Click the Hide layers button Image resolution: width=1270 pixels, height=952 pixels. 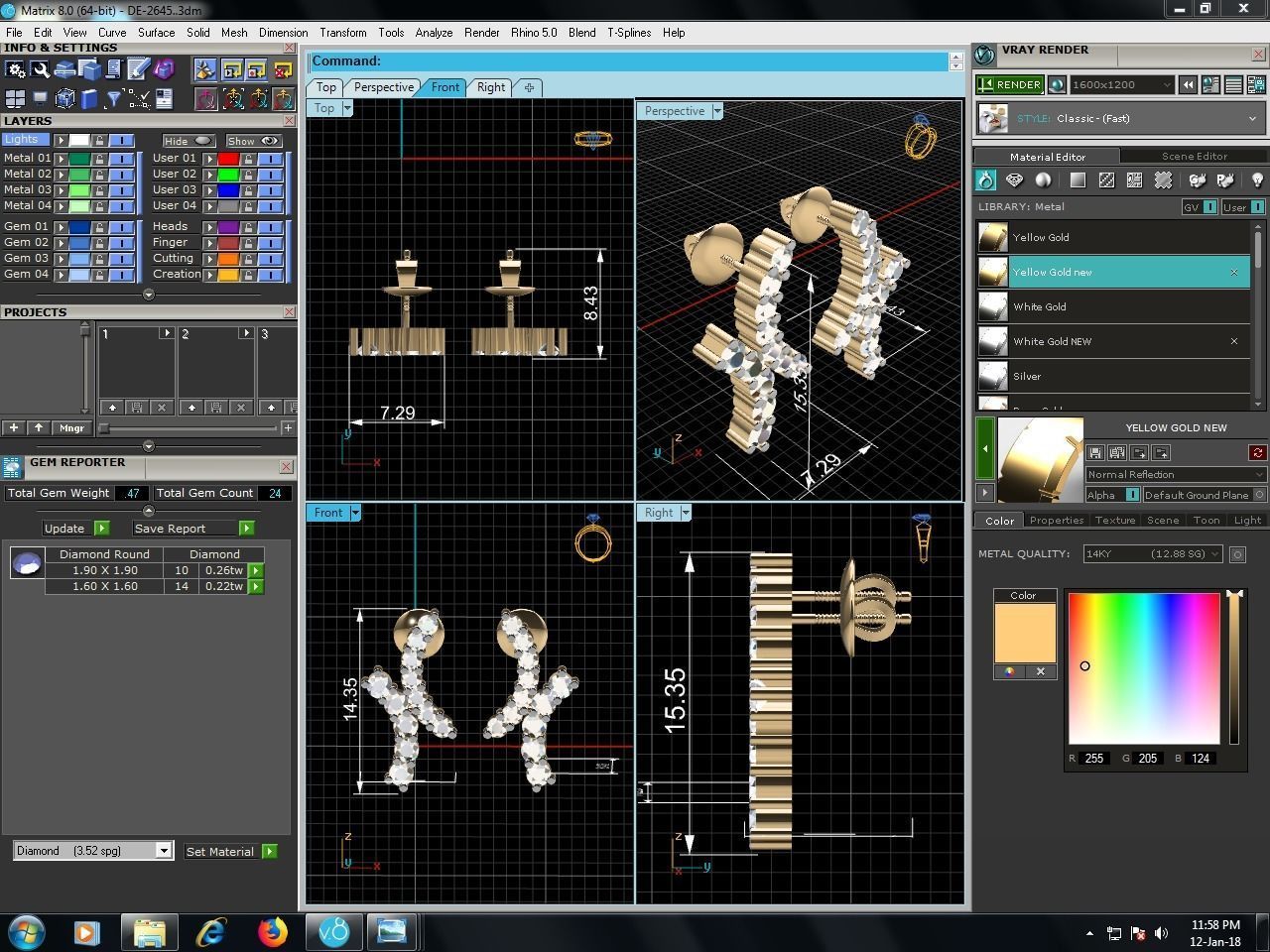pos(190,141)
